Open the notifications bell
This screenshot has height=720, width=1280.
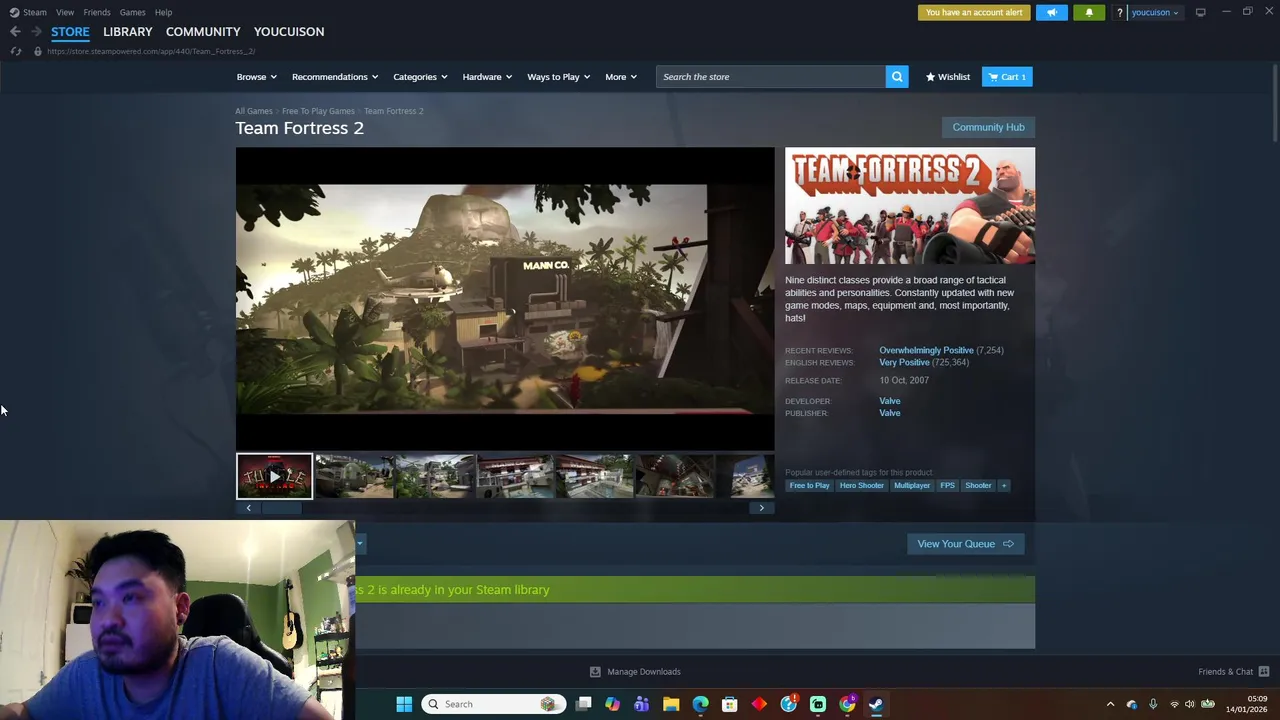coord(1089,12)
